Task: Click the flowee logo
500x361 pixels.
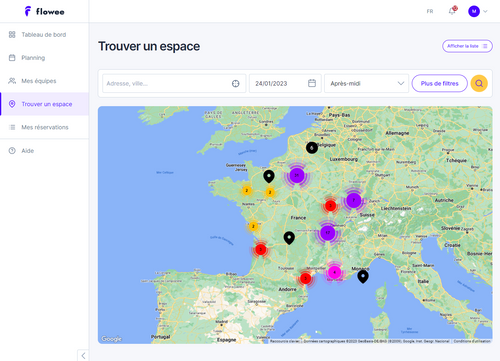Action: tap(45, 11)
